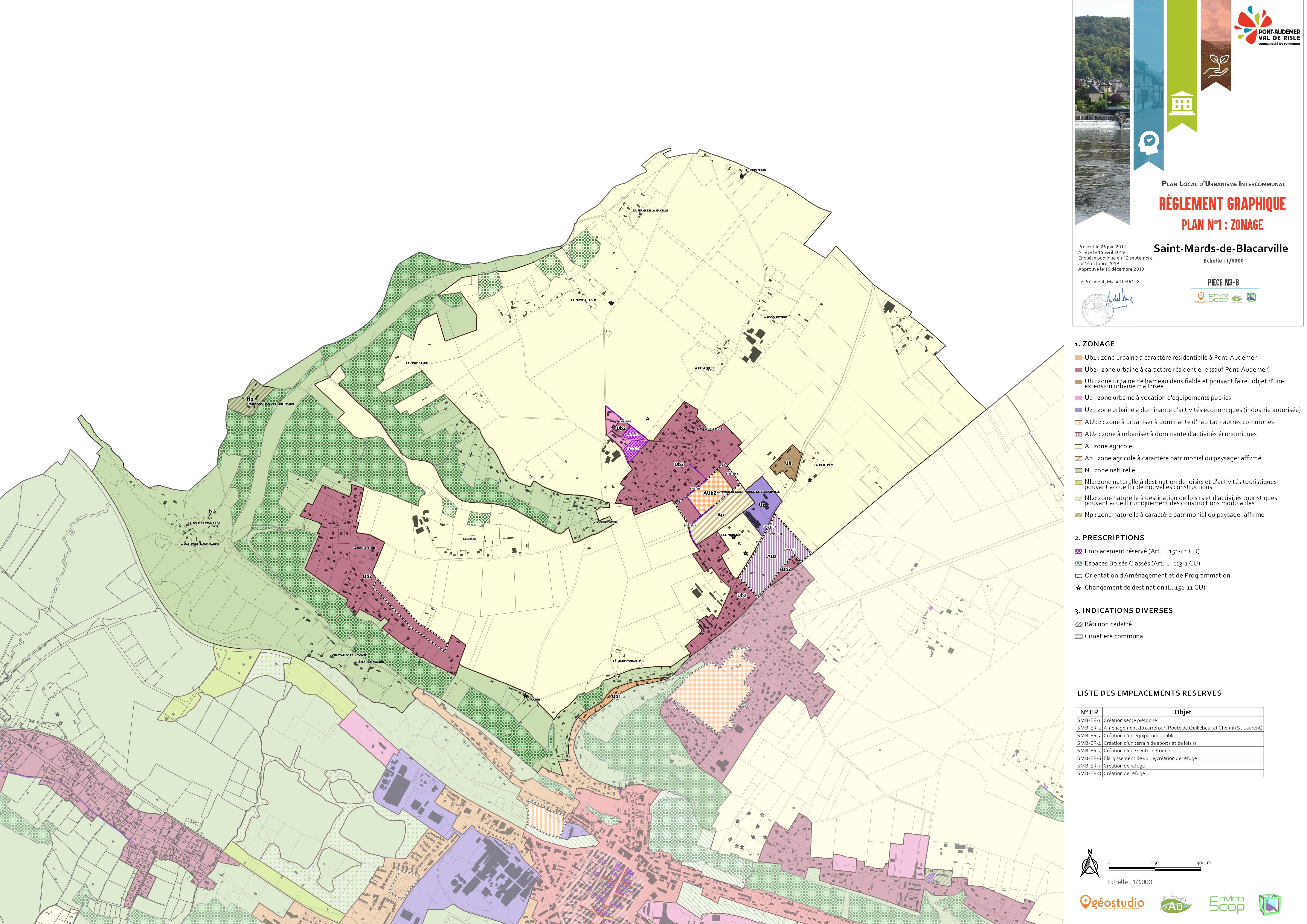
Task: Click the SMB-ER-2 Aménagement du carrefour row
Action: [x=1170, y=728]
